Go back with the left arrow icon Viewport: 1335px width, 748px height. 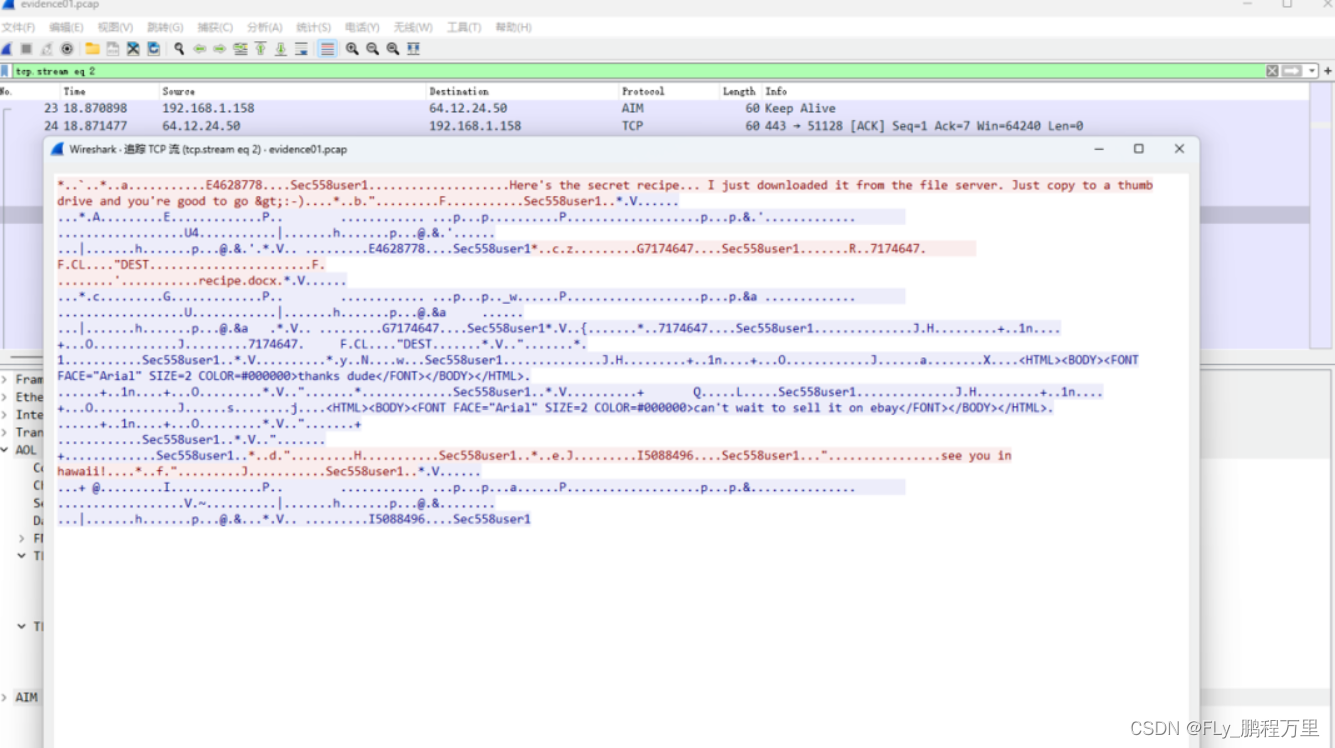199,49
